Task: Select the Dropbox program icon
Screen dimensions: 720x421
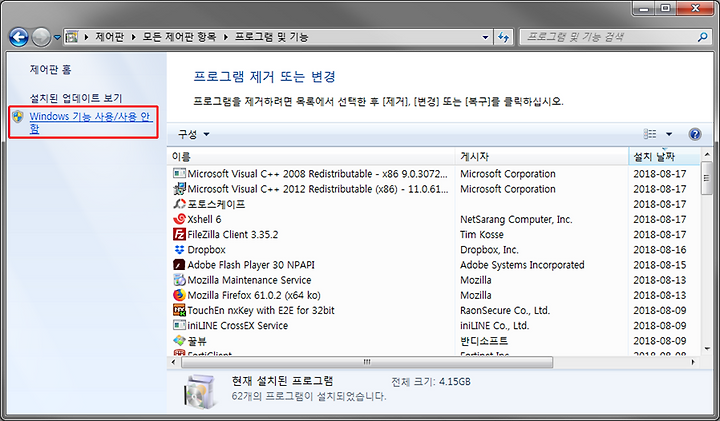Action: [179, 249]
